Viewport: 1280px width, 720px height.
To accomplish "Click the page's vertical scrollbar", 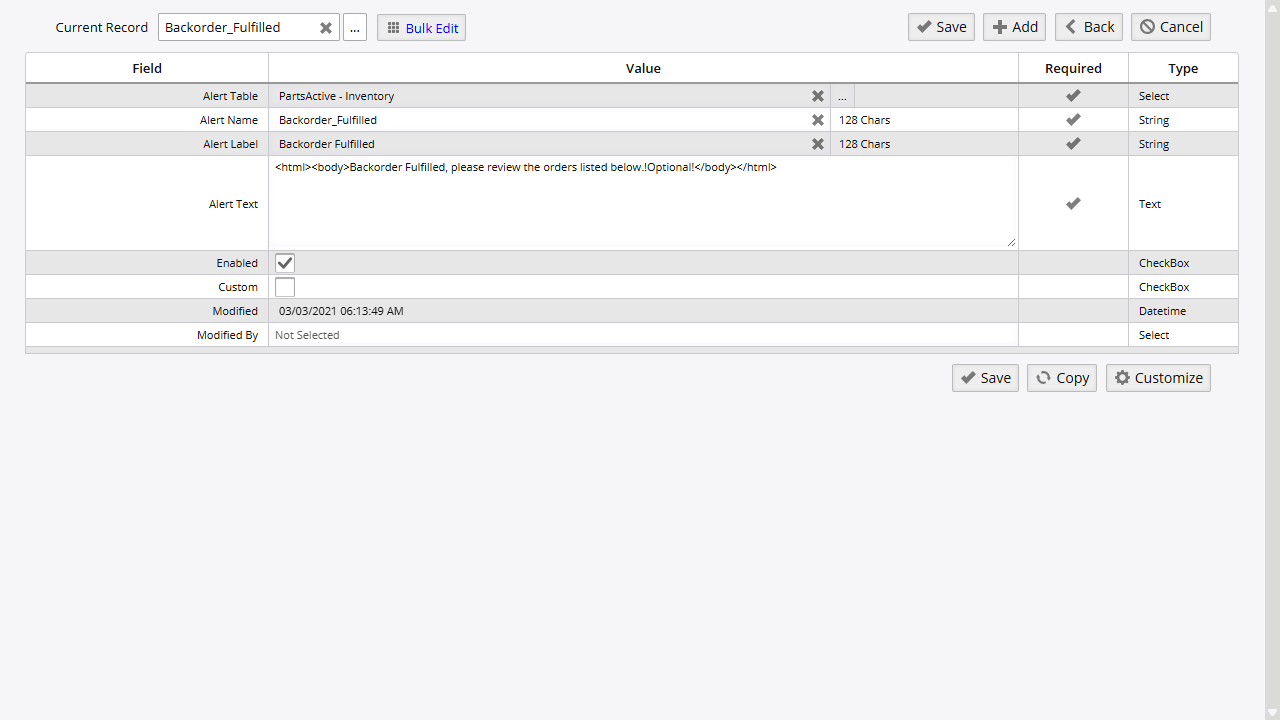I will [x=1272, y=360].
